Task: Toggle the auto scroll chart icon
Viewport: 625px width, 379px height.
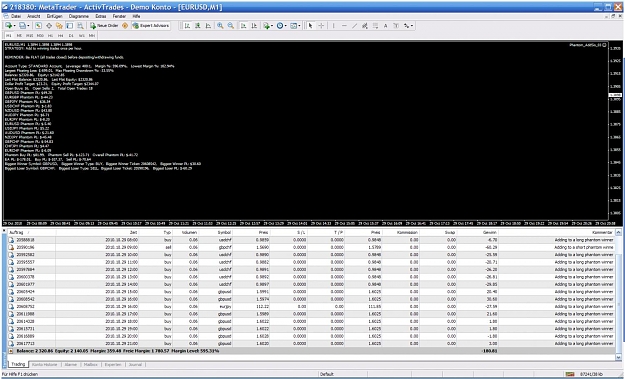Action: click(x=243, y=26)
